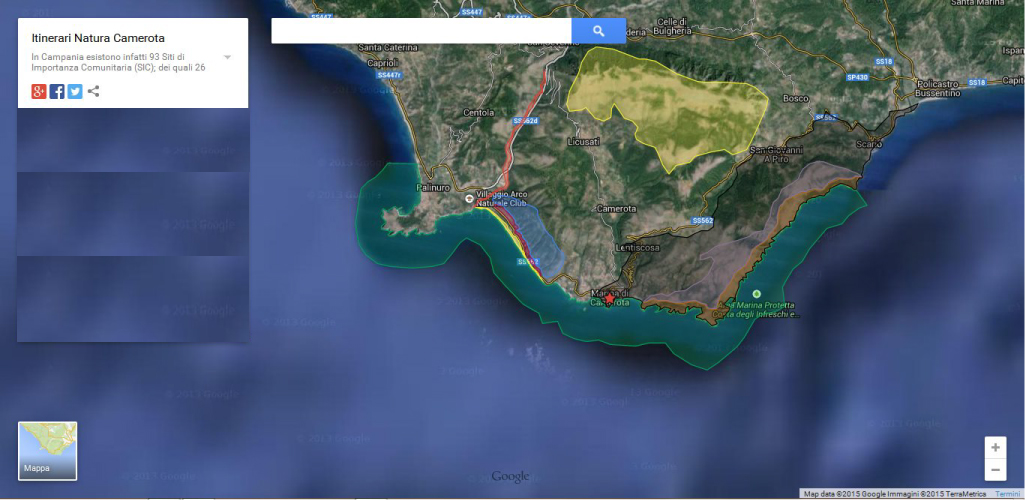Open the Termini link
This screenshot has width=1025, height=500.
coord(1007,493)
